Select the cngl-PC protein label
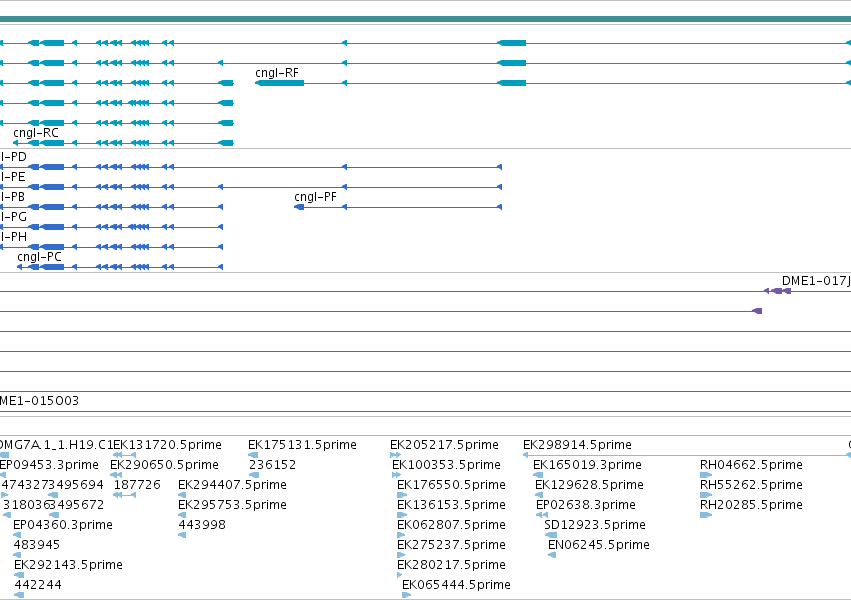Image resolution: width=851 pixels, height=600 pixels. [39, 257]
